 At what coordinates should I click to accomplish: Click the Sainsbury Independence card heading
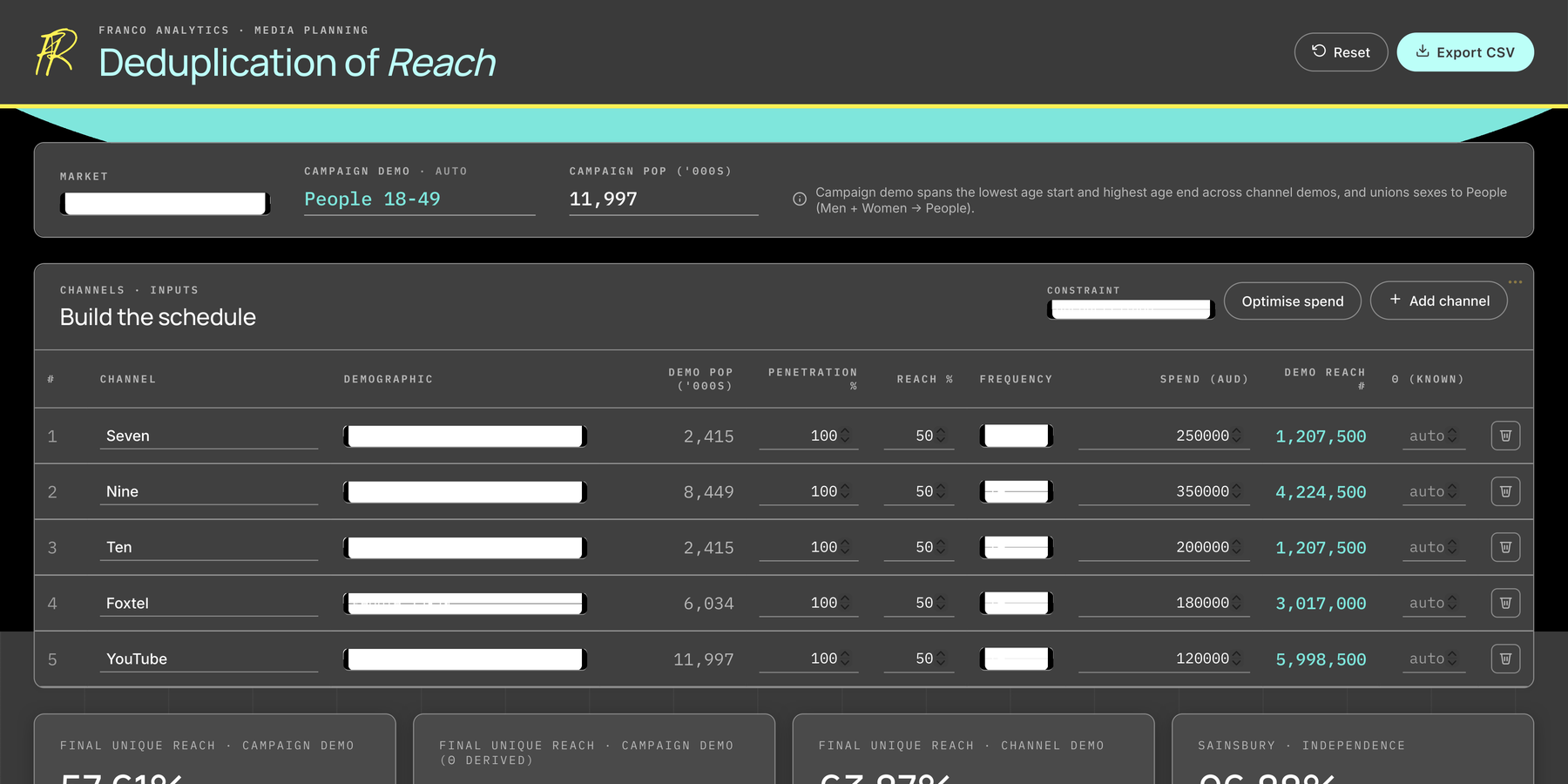(1301, 746)
